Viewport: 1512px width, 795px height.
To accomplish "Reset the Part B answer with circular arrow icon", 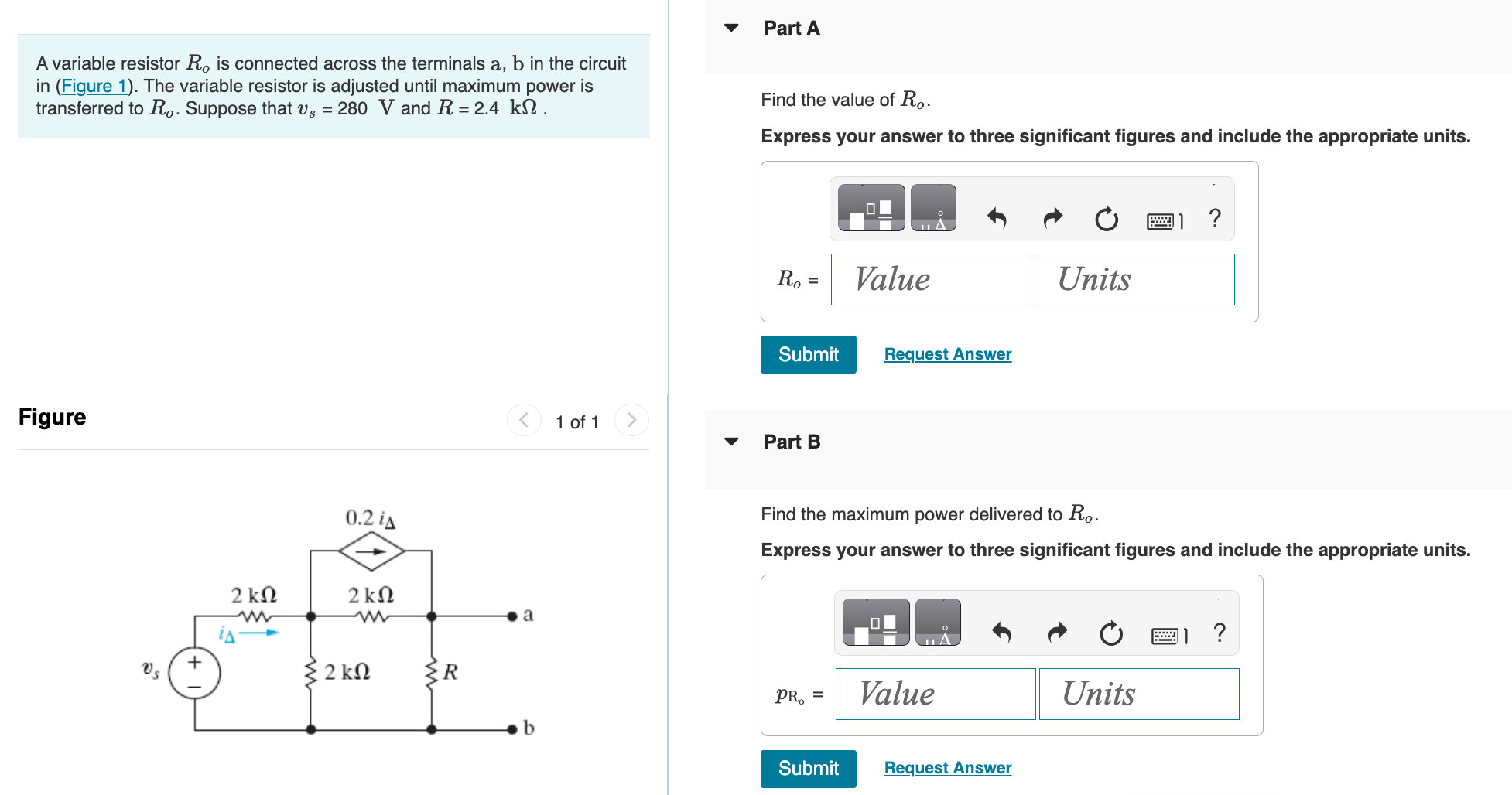I will pyautogui.click(x=1111, y=634).
